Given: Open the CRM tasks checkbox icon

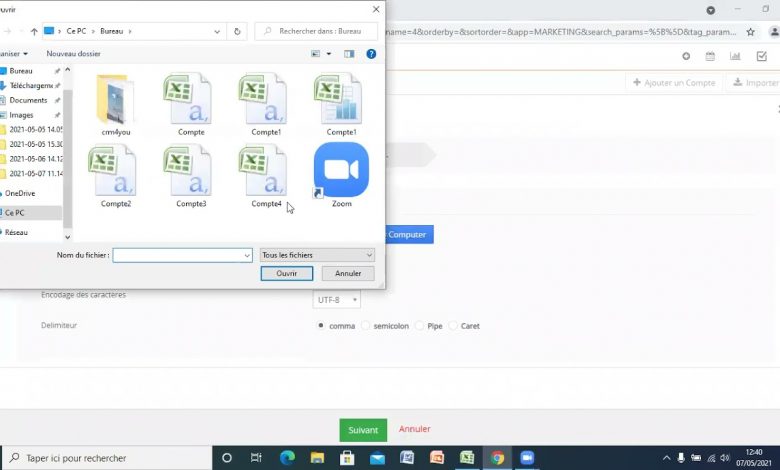Looking at the screenshot, I should pos(762,56).
